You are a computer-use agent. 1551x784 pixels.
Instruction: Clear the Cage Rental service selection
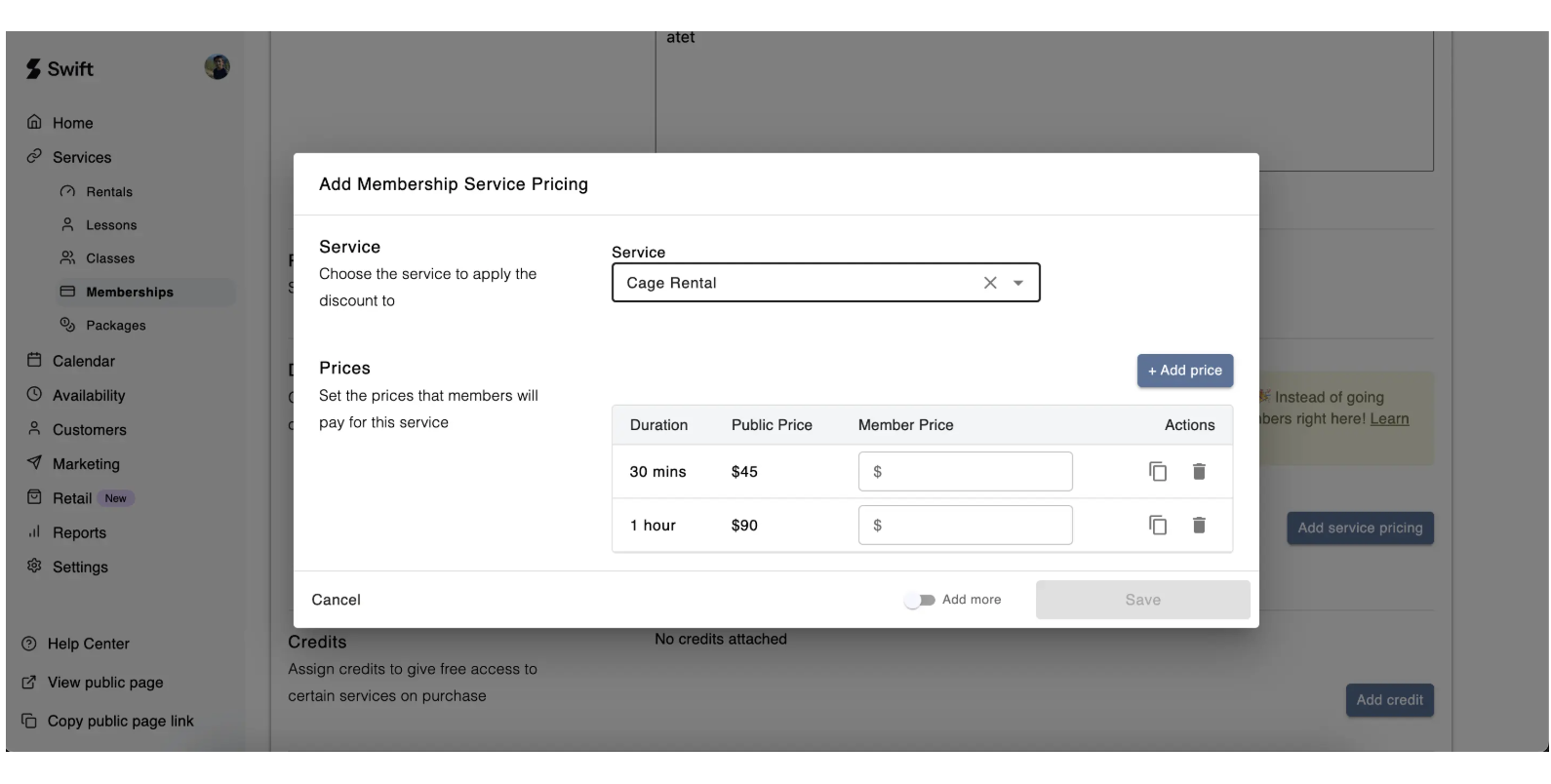pyautogui.click(x=990, y=283)
